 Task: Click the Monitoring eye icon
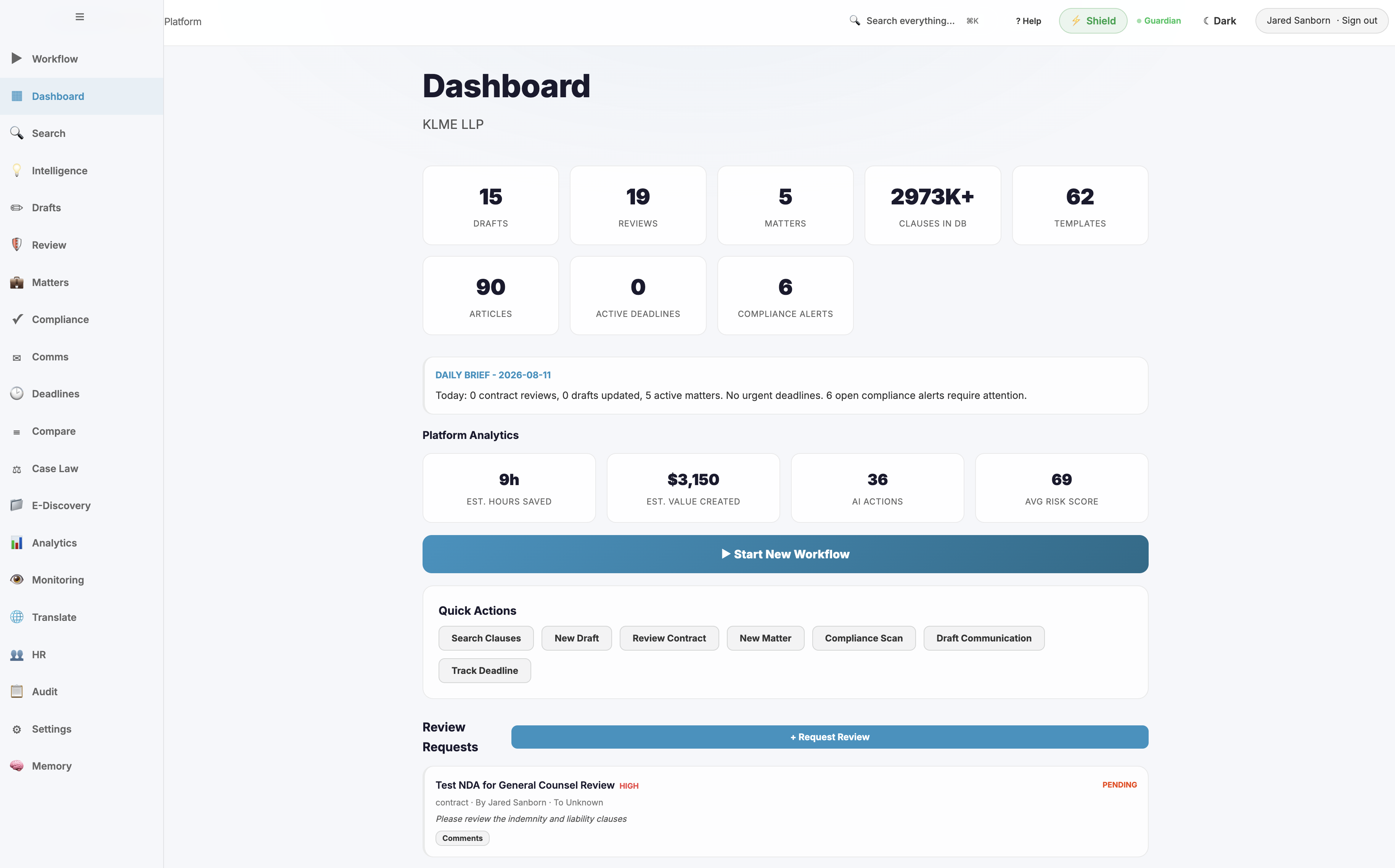[17, 580]
